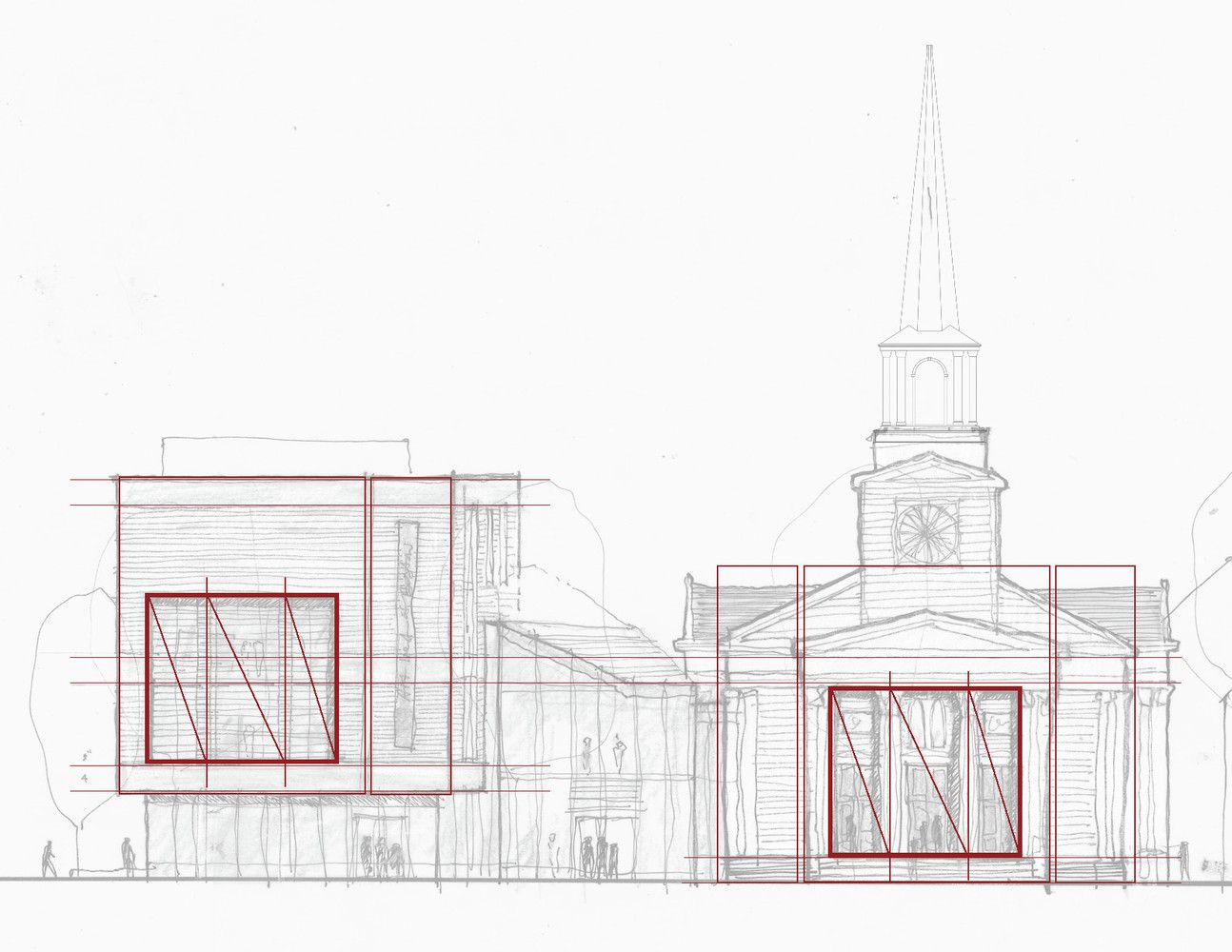The width and height of the screenshot is (1232, 952).
Task: Click the round clock on the church tower
Action: click(x=927, y=532)
